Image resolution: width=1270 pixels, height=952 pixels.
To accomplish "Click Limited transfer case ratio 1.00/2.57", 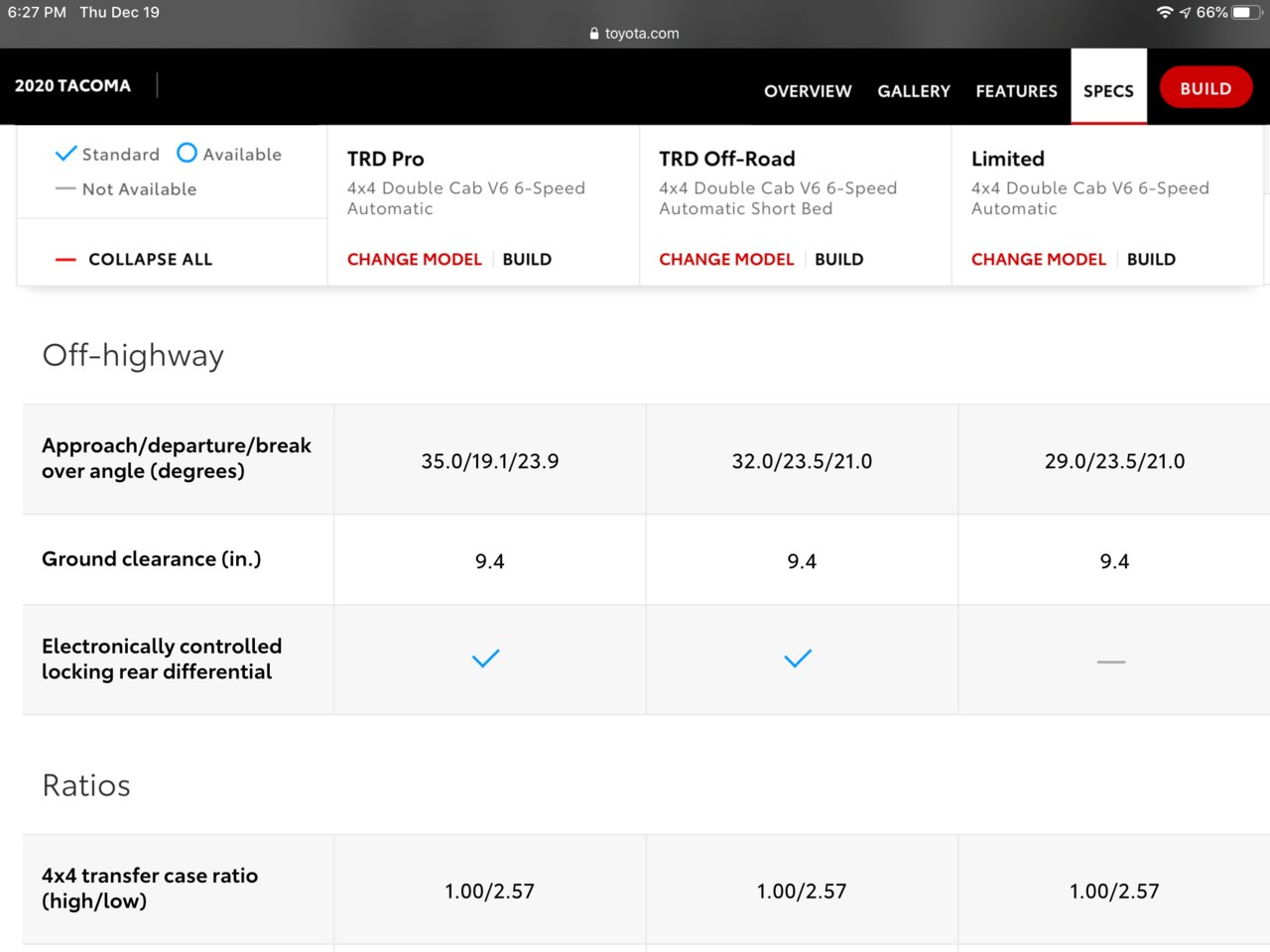I will [1114, 892].
